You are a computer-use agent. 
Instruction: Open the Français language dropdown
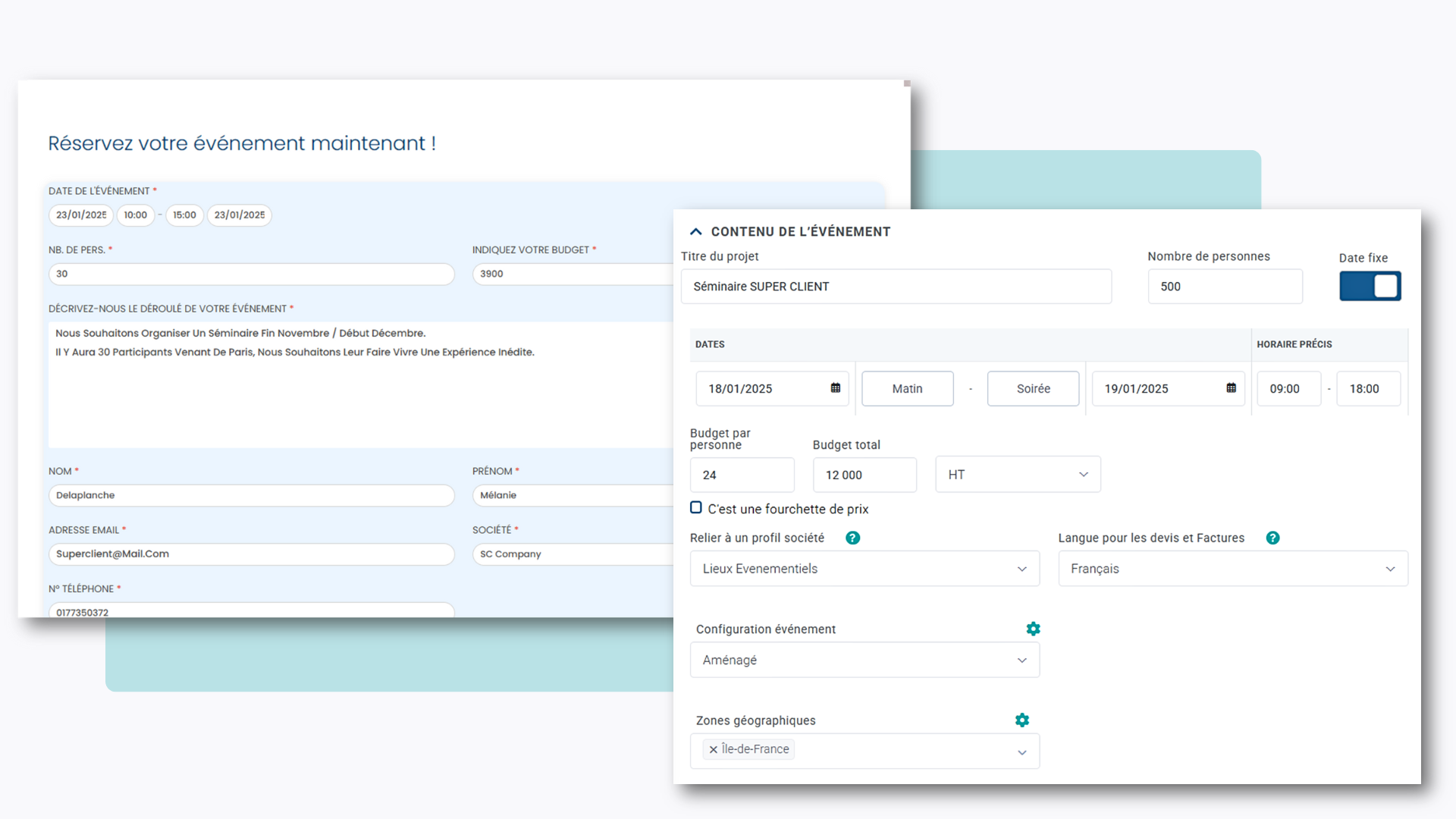click(1233, 569)
